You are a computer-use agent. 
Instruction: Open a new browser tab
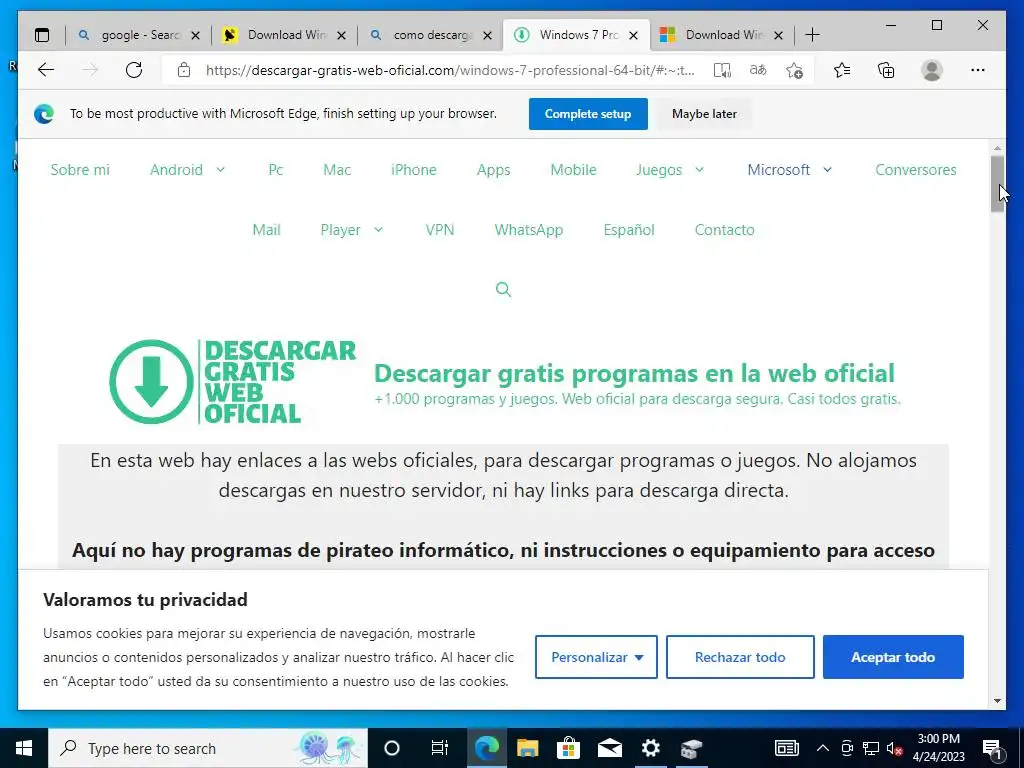click(812, 35)
